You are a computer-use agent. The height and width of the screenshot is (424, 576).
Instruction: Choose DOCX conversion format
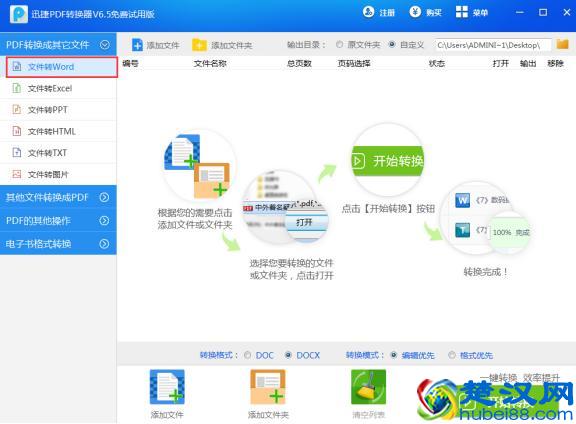point(288,355)
